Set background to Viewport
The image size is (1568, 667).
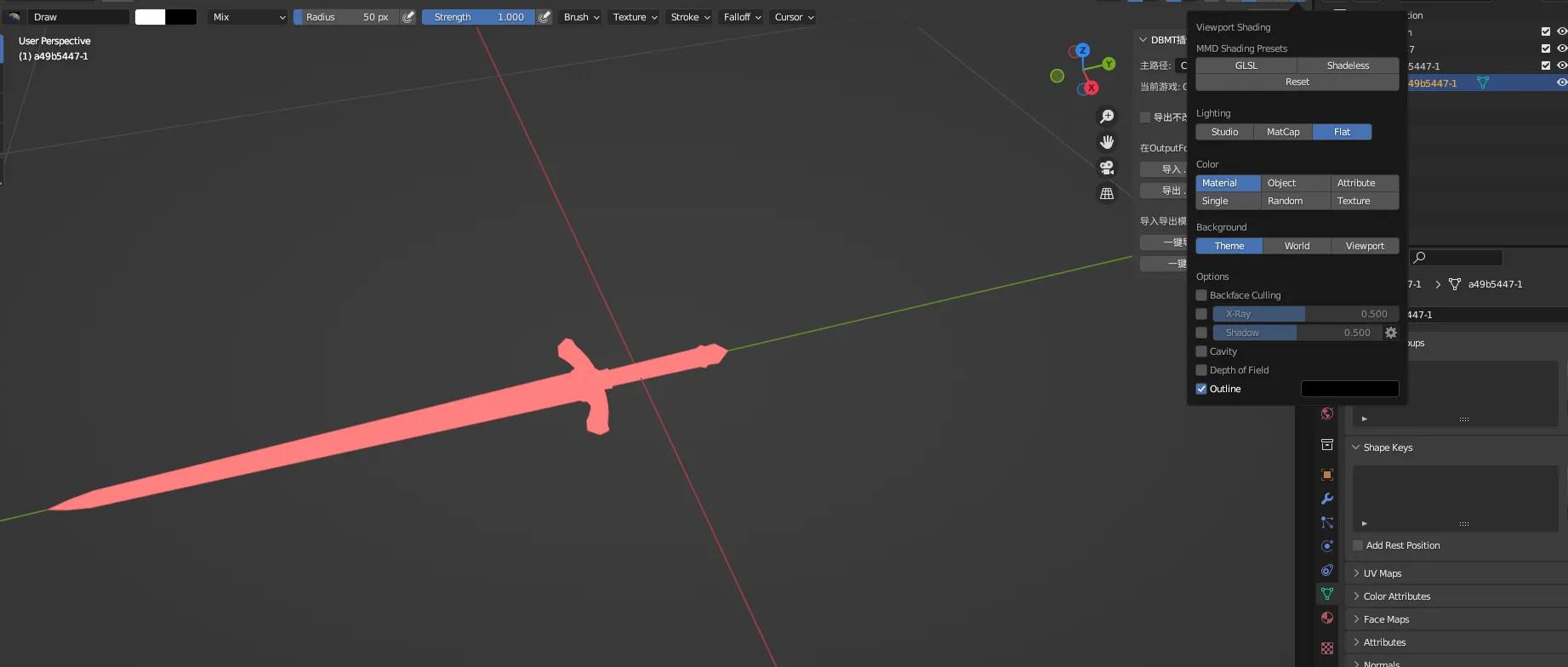click(x=1365, y=246)
